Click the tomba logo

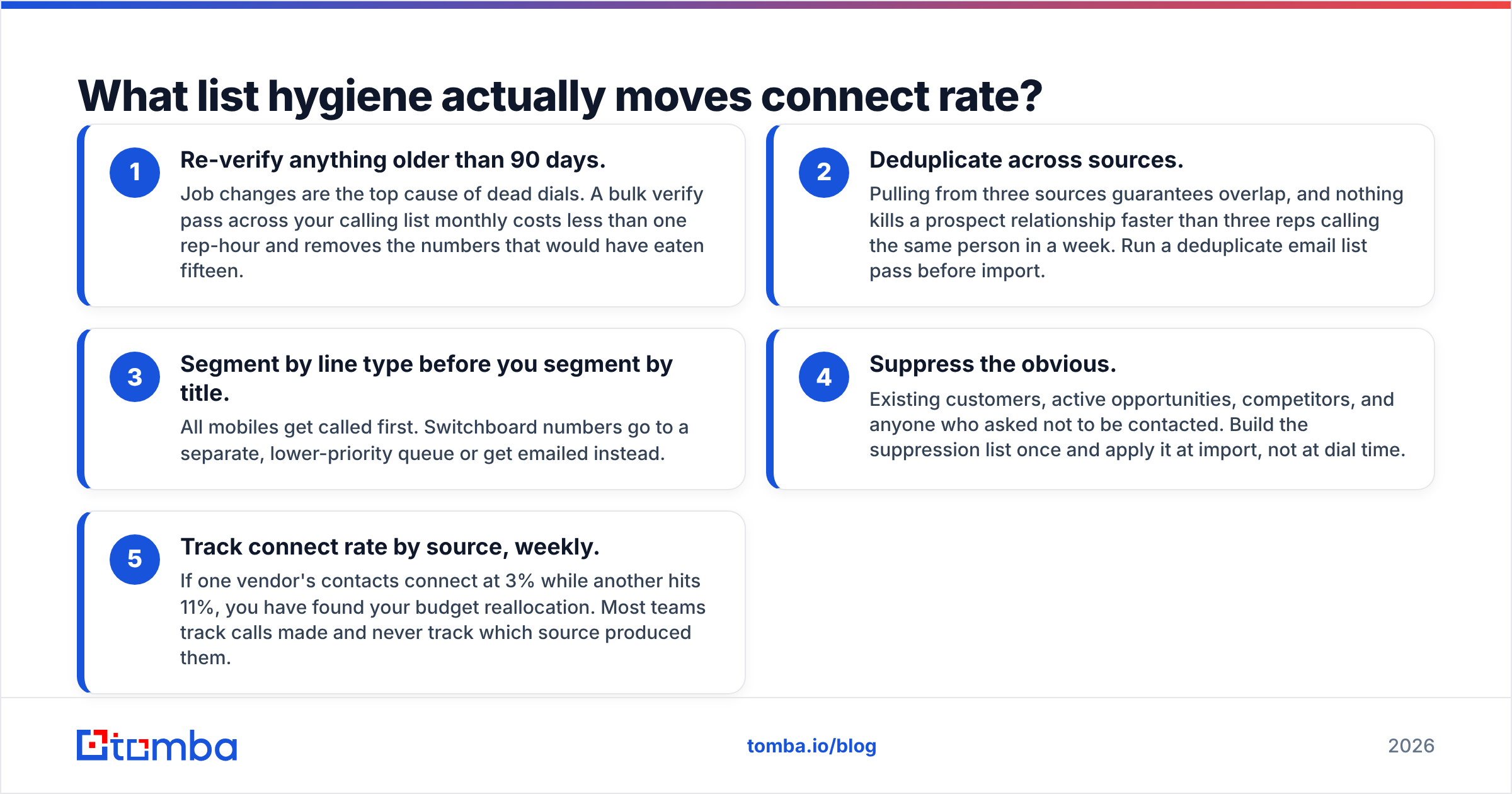pyautogui.click(x=157, y=745)
